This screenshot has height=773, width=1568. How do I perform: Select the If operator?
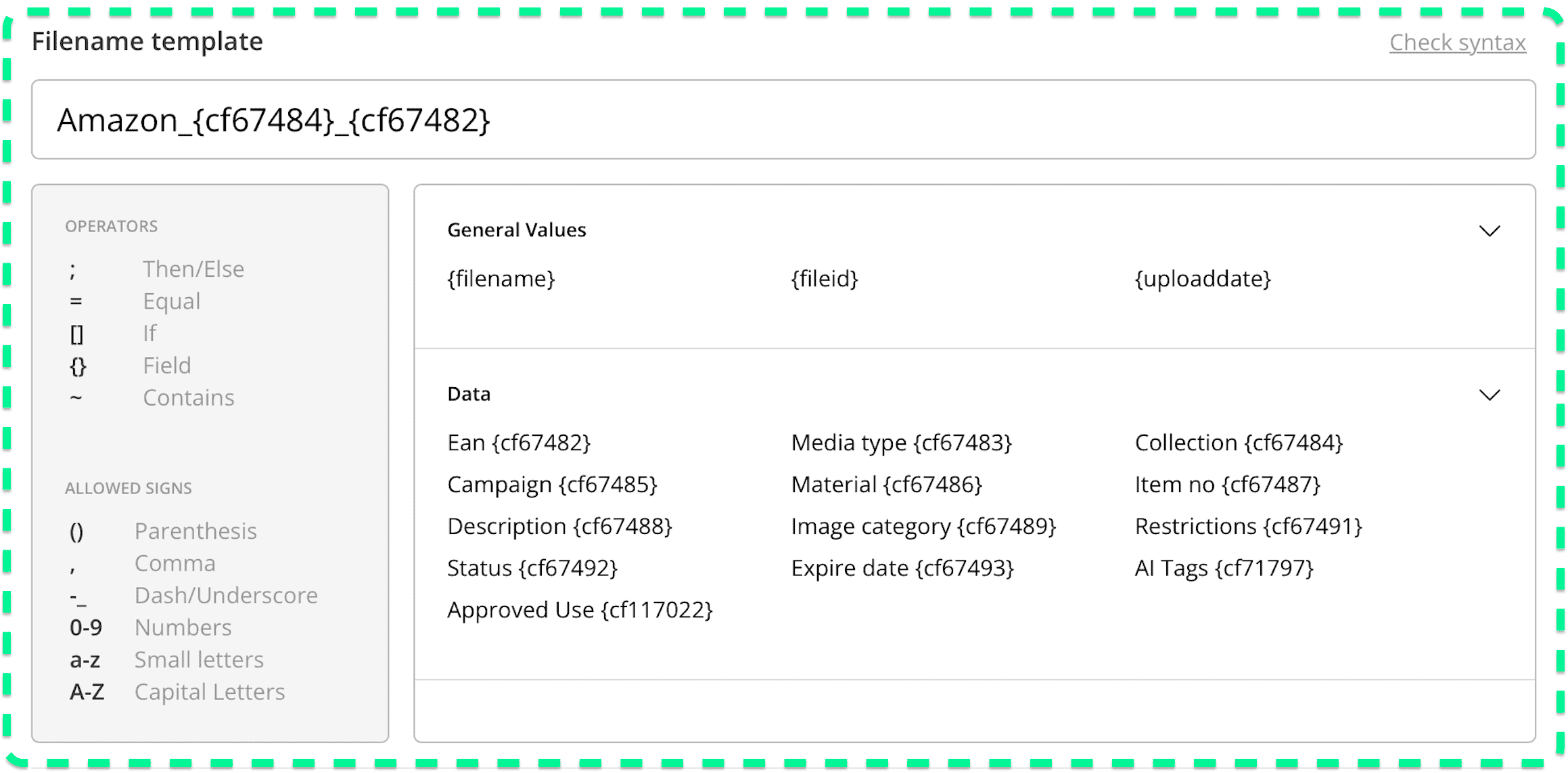[149, 333]
